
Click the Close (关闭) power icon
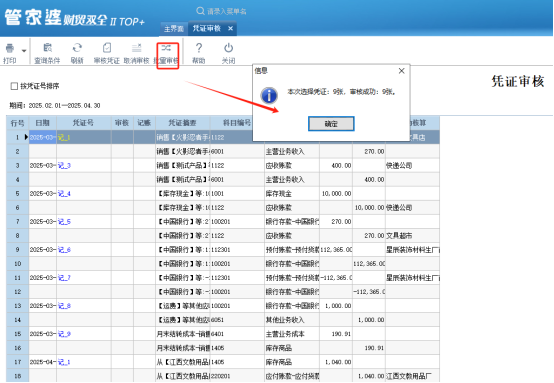[229, 48]
